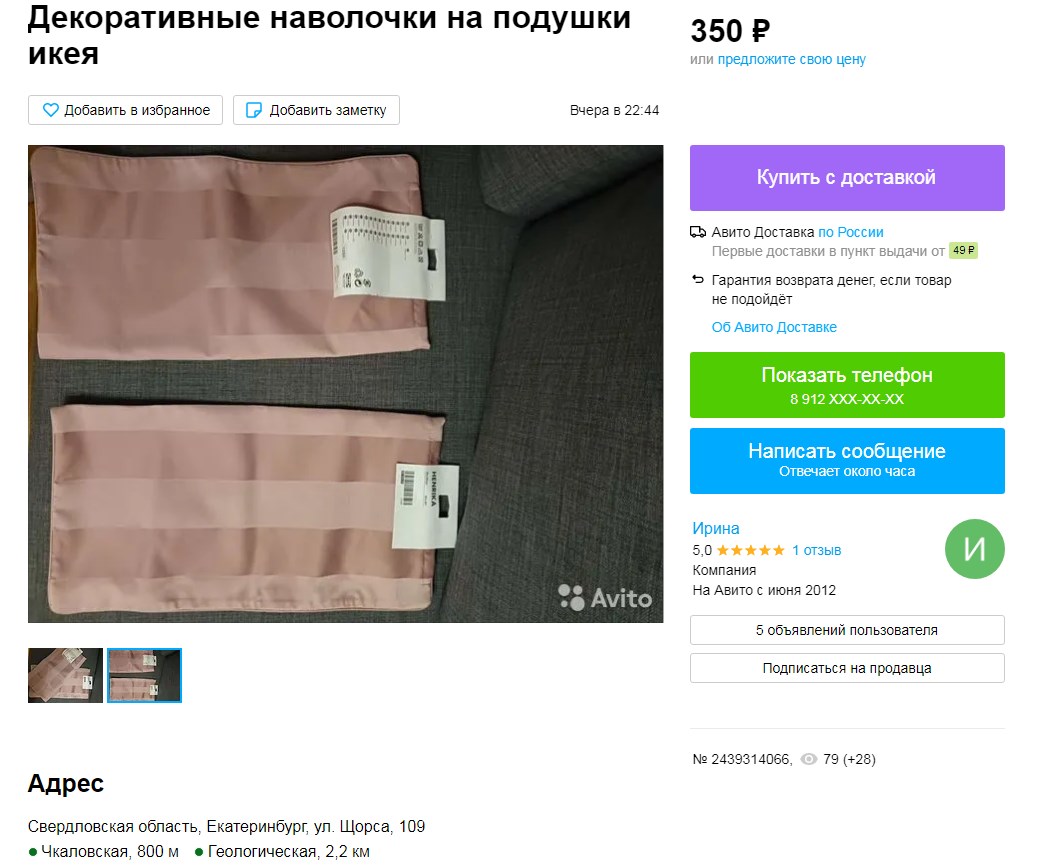Image resolution: width=1063 pixels, height=867 pixels.
Task: Click the delivery truck icon near Авито Доставка
Action: 698,232
